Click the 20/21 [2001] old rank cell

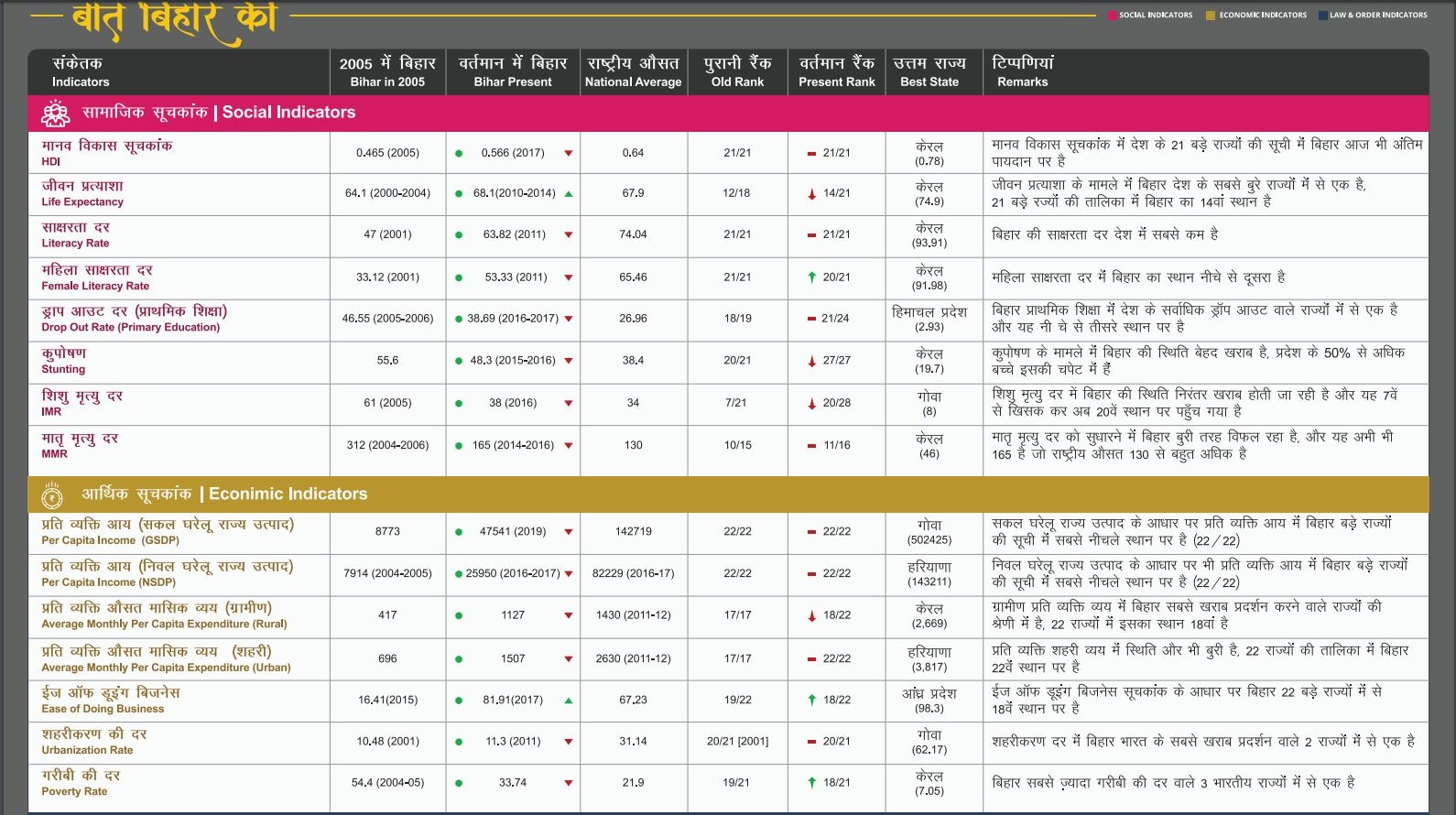[x=737, y=741]
